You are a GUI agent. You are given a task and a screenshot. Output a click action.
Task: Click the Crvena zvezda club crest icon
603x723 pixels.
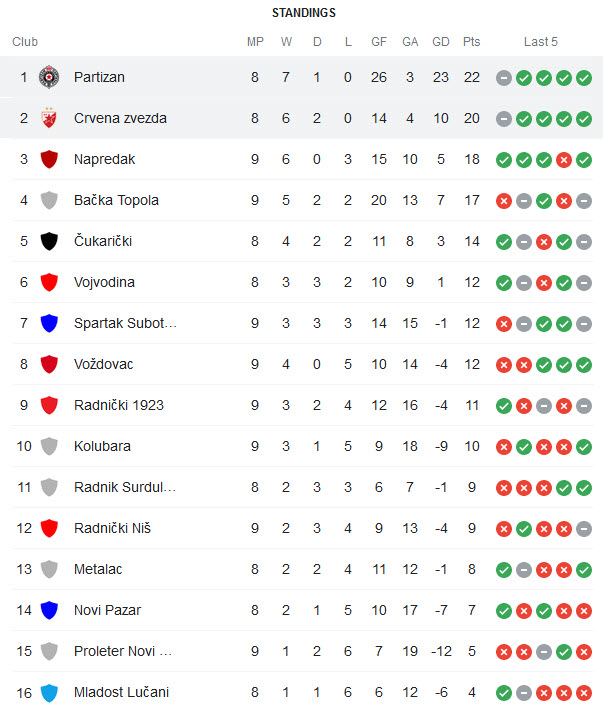(49, 118)
